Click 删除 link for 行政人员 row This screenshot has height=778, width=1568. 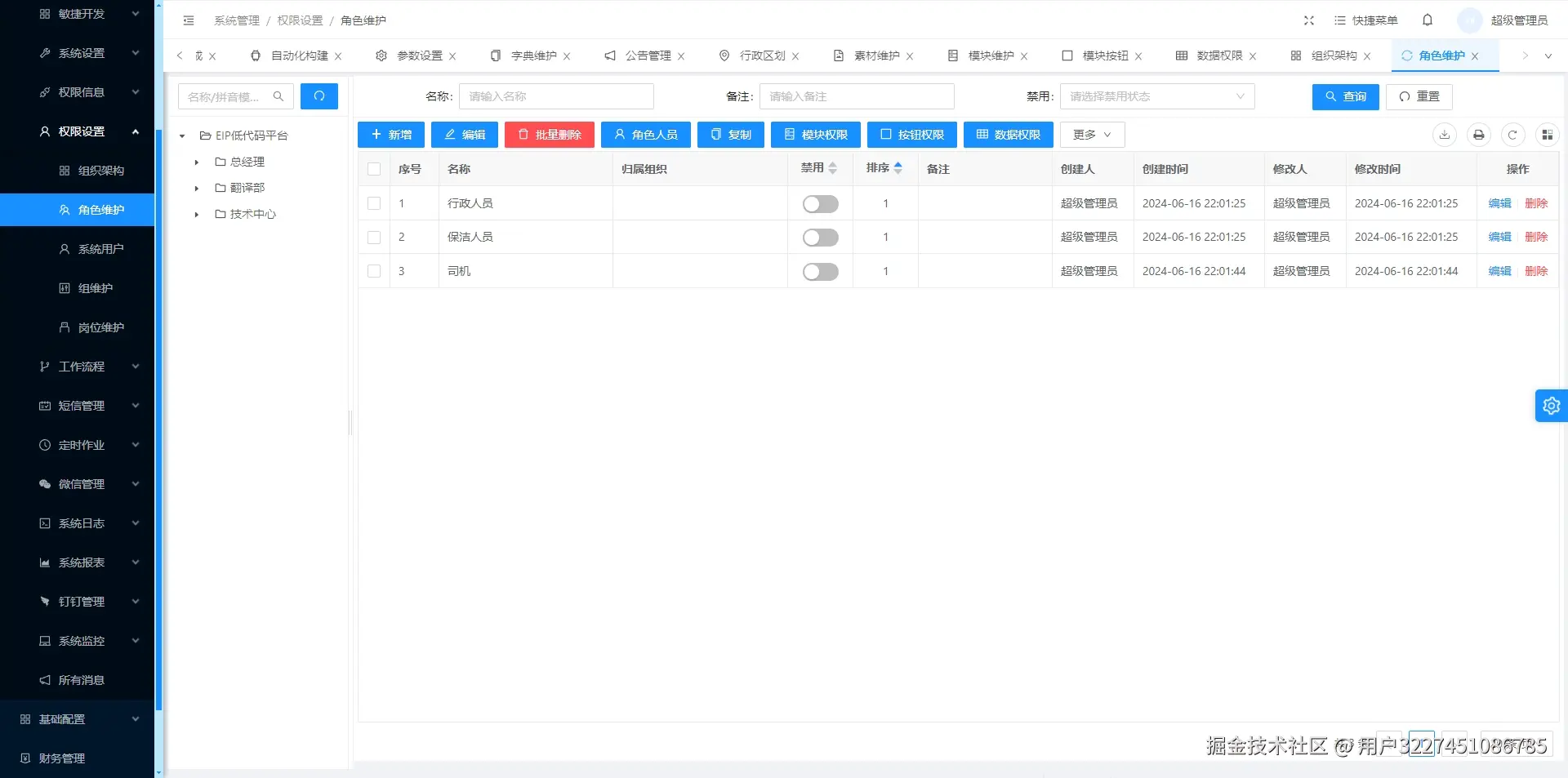coord(1536,203)
